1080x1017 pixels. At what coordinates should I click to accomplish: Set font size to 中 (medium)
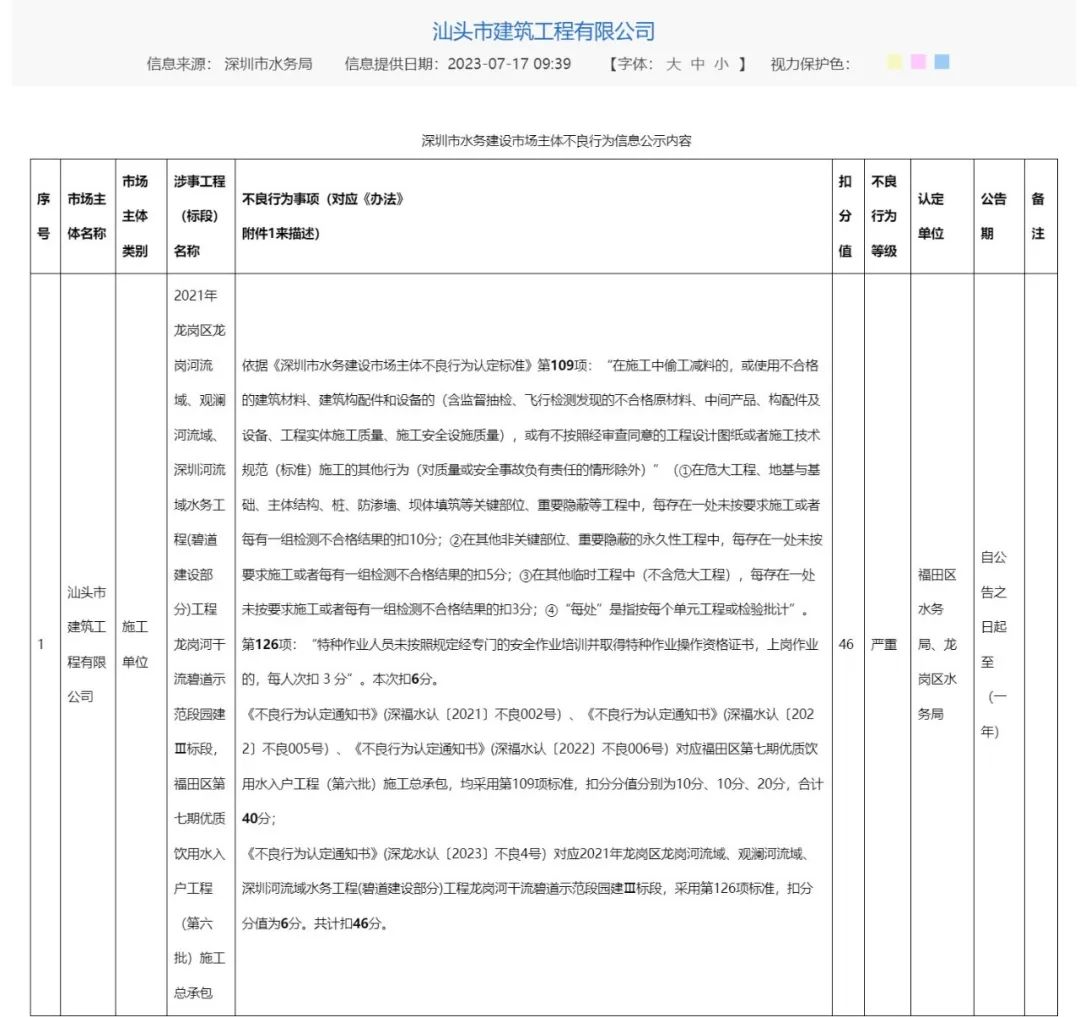pos(697,64)
